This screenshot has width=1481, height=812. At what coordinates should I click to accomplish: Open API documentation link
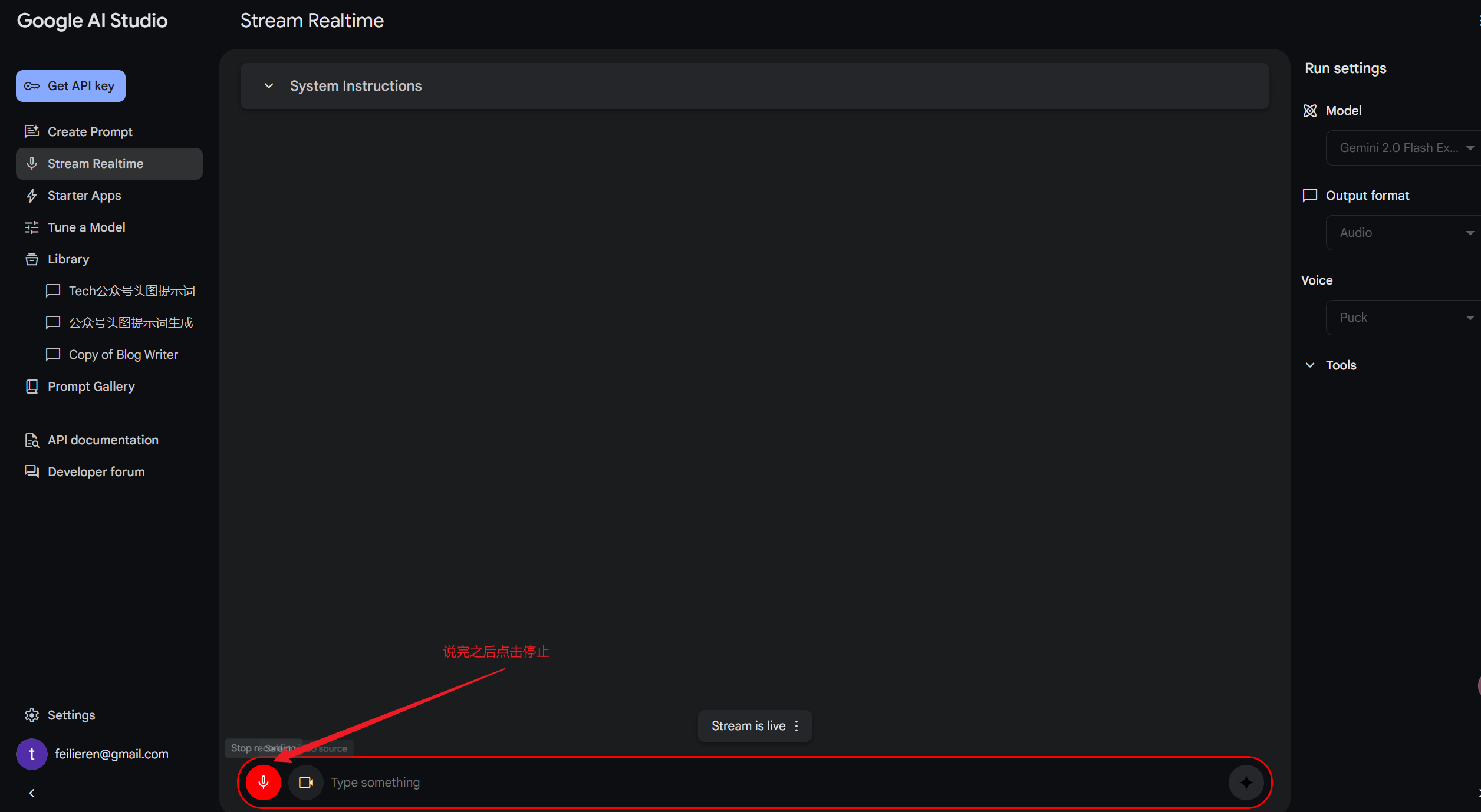click(x=103, y=440)
